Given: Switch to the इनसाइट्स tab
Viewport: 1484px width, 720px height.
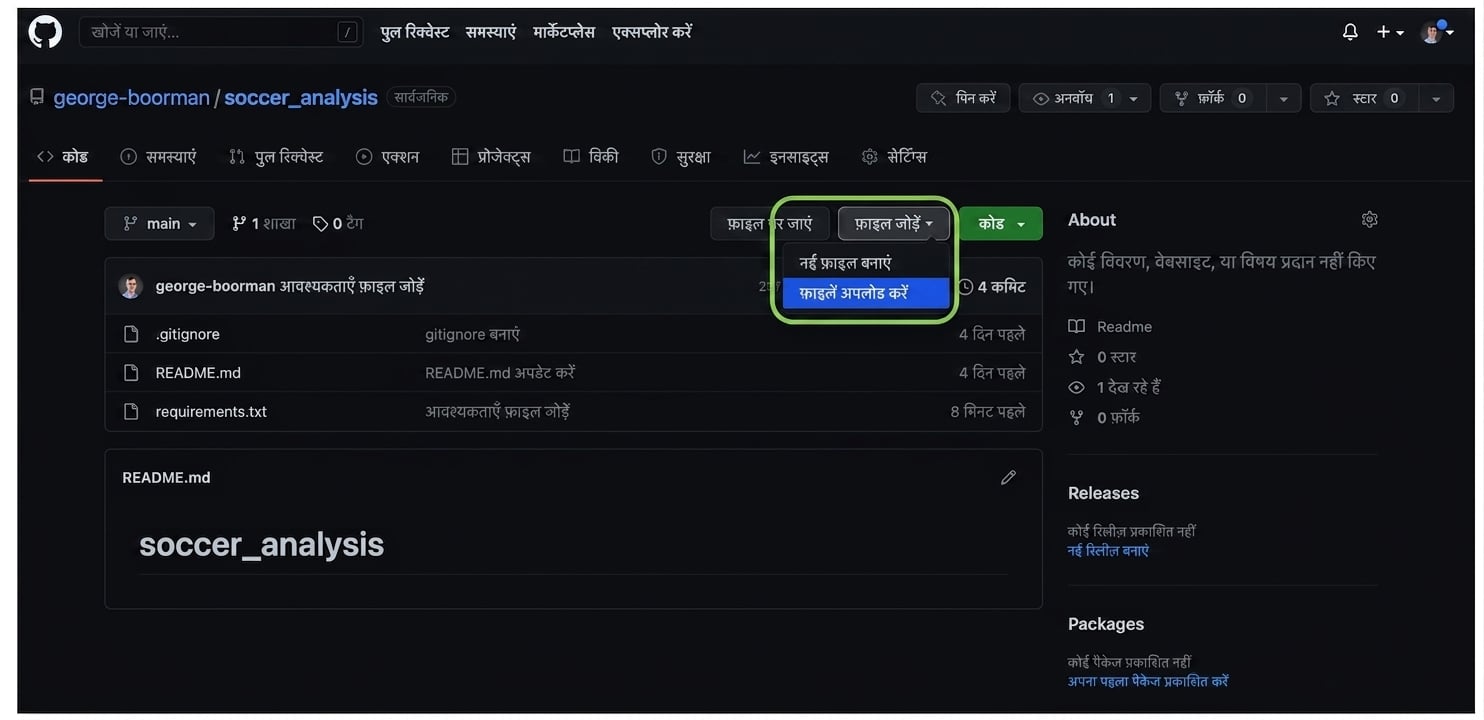Looking at the screenshot, I should [x=786, y=157].
